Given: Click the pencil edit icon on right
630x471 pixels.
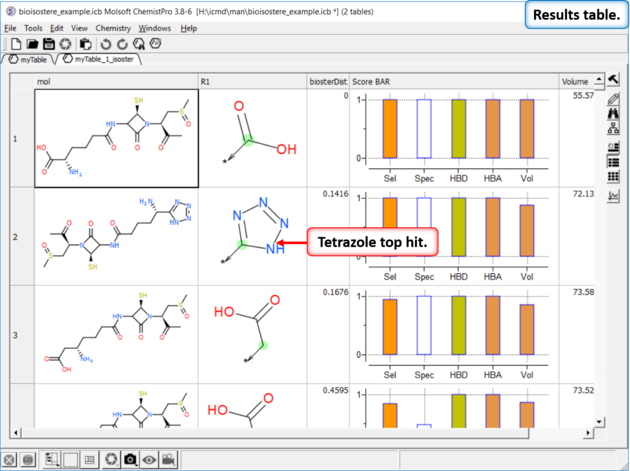Looking at the screenshot, I should point(613,96).
